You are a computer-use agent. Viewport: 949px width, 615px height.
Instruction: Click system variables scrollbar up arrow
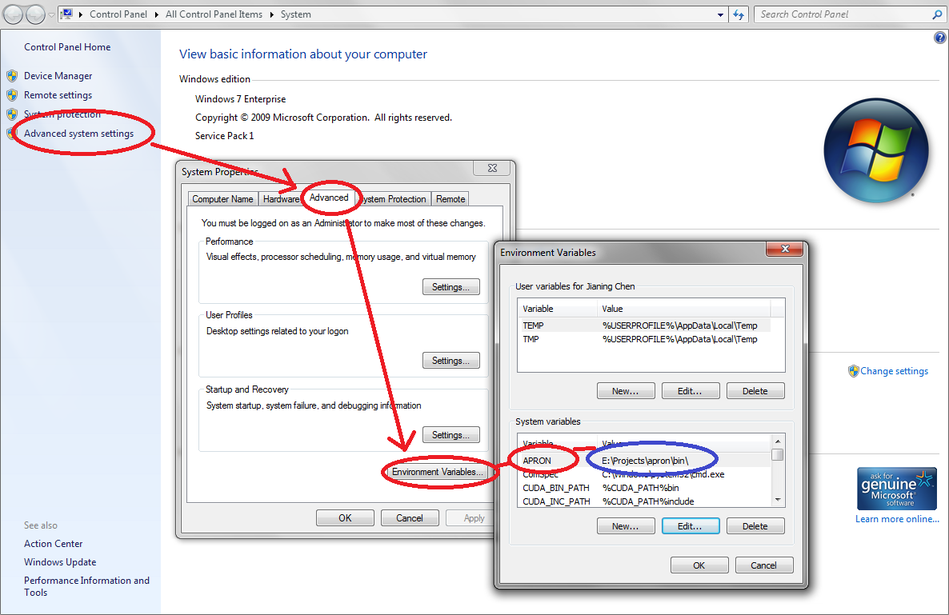click(x=778, y=441)
